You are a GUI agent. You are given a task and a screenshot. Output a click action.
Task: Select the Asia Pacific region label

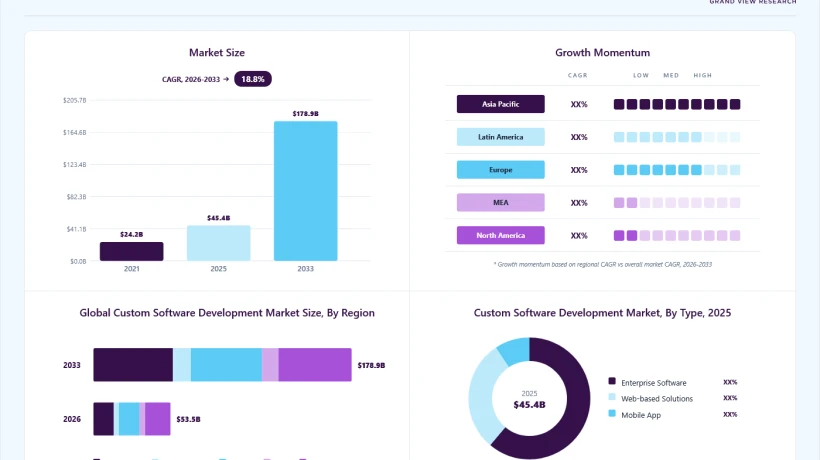pyautogui.click(x=500, y=104)
